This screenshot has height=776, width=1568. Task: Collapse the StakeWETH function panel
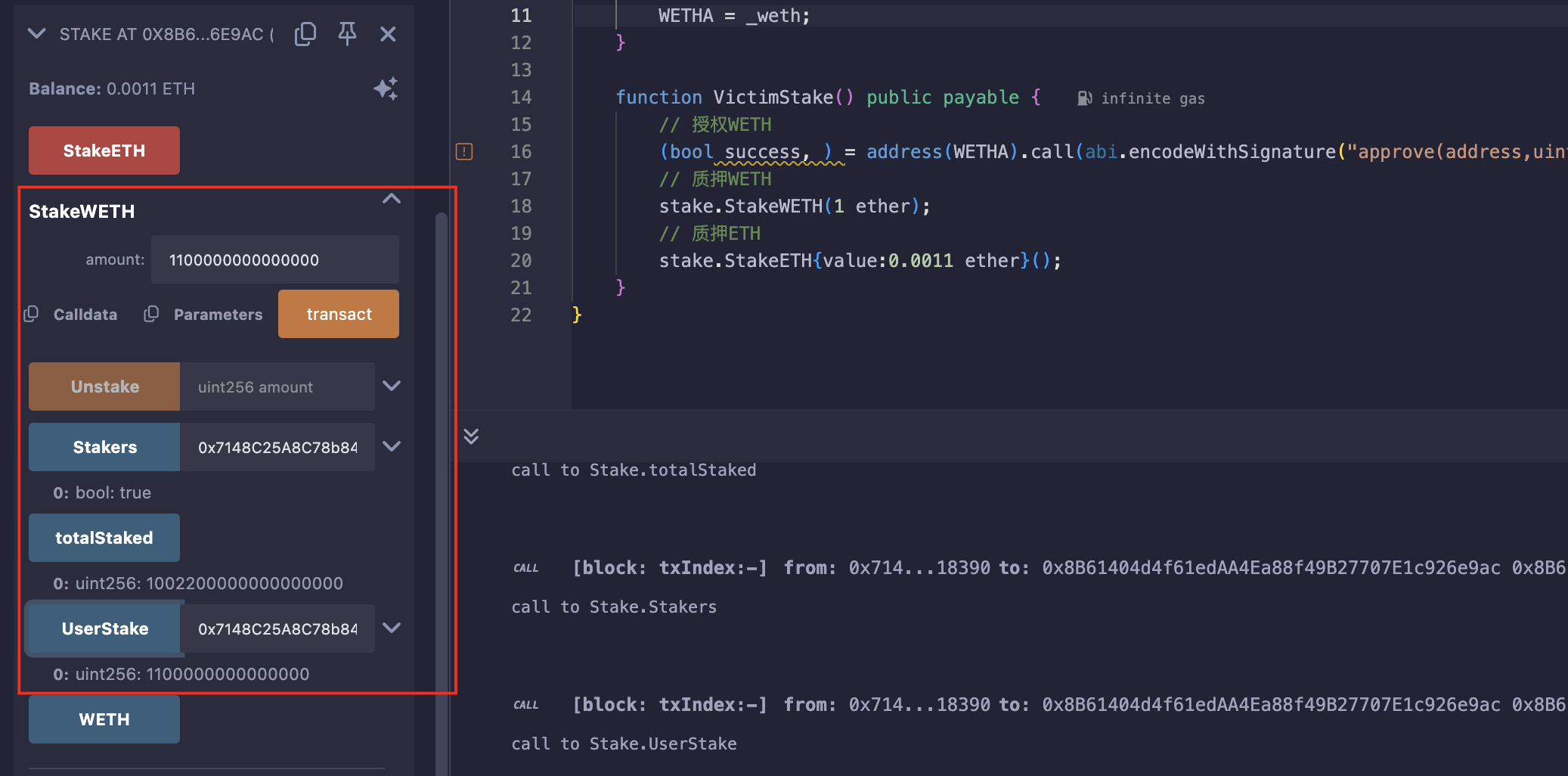click(x=392, y=199)
